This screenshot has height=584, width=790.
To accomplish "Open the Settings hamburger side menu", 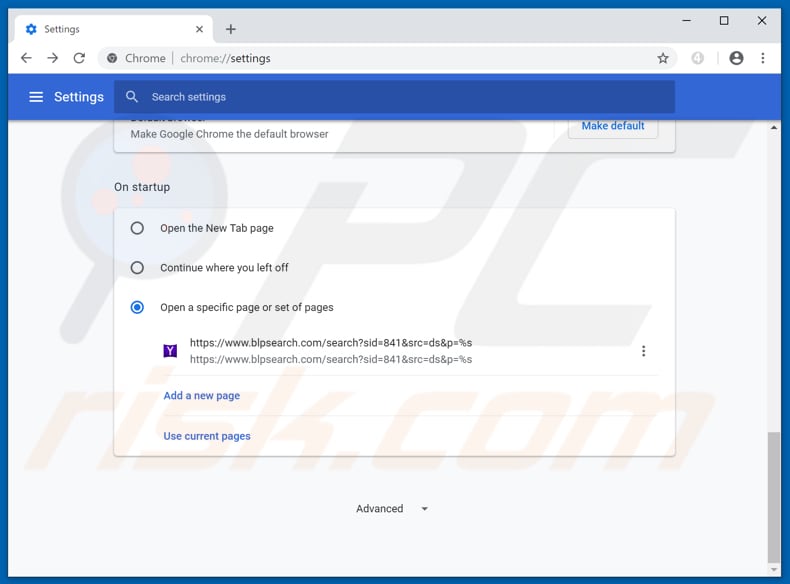I will coord(36,97).
